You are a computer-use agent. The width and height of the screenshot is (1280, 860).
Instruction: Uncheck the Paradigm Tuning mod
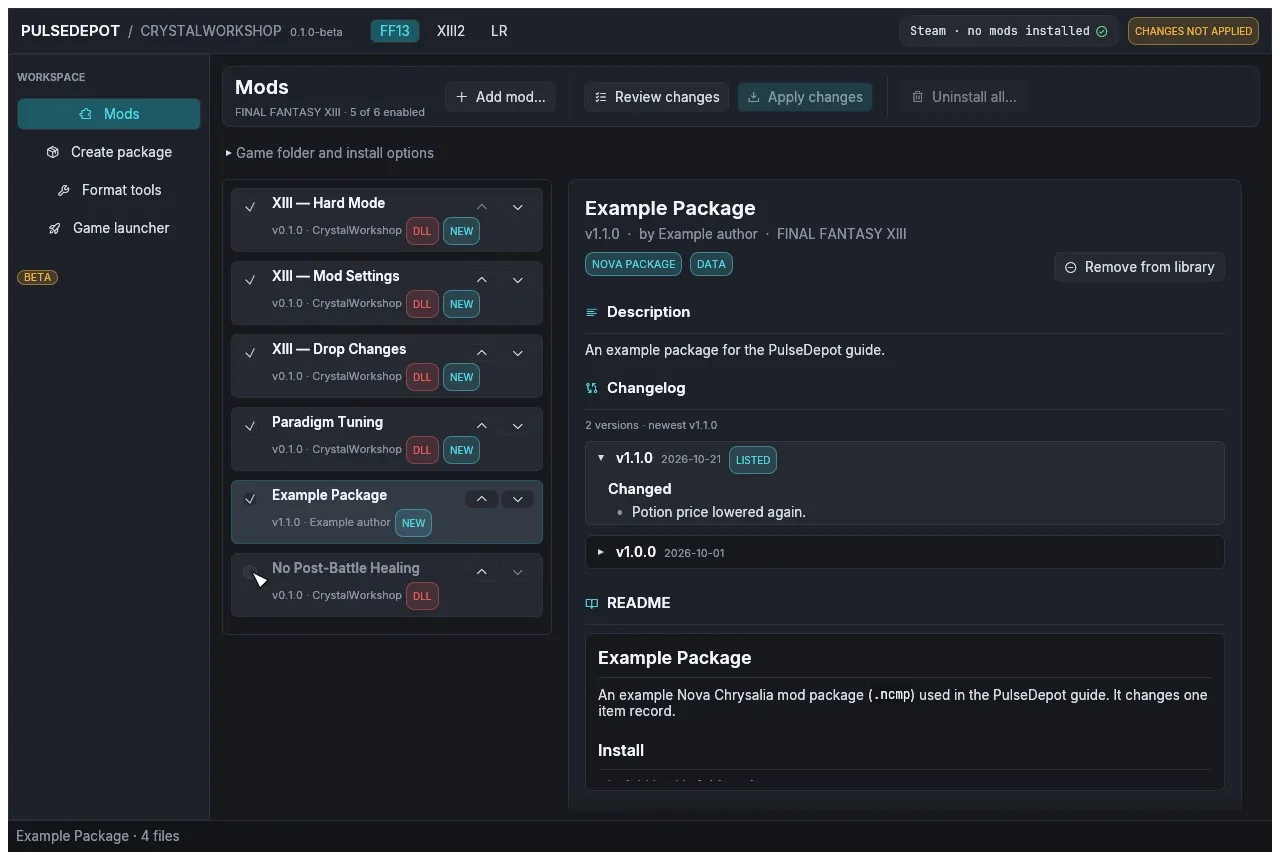250,426
